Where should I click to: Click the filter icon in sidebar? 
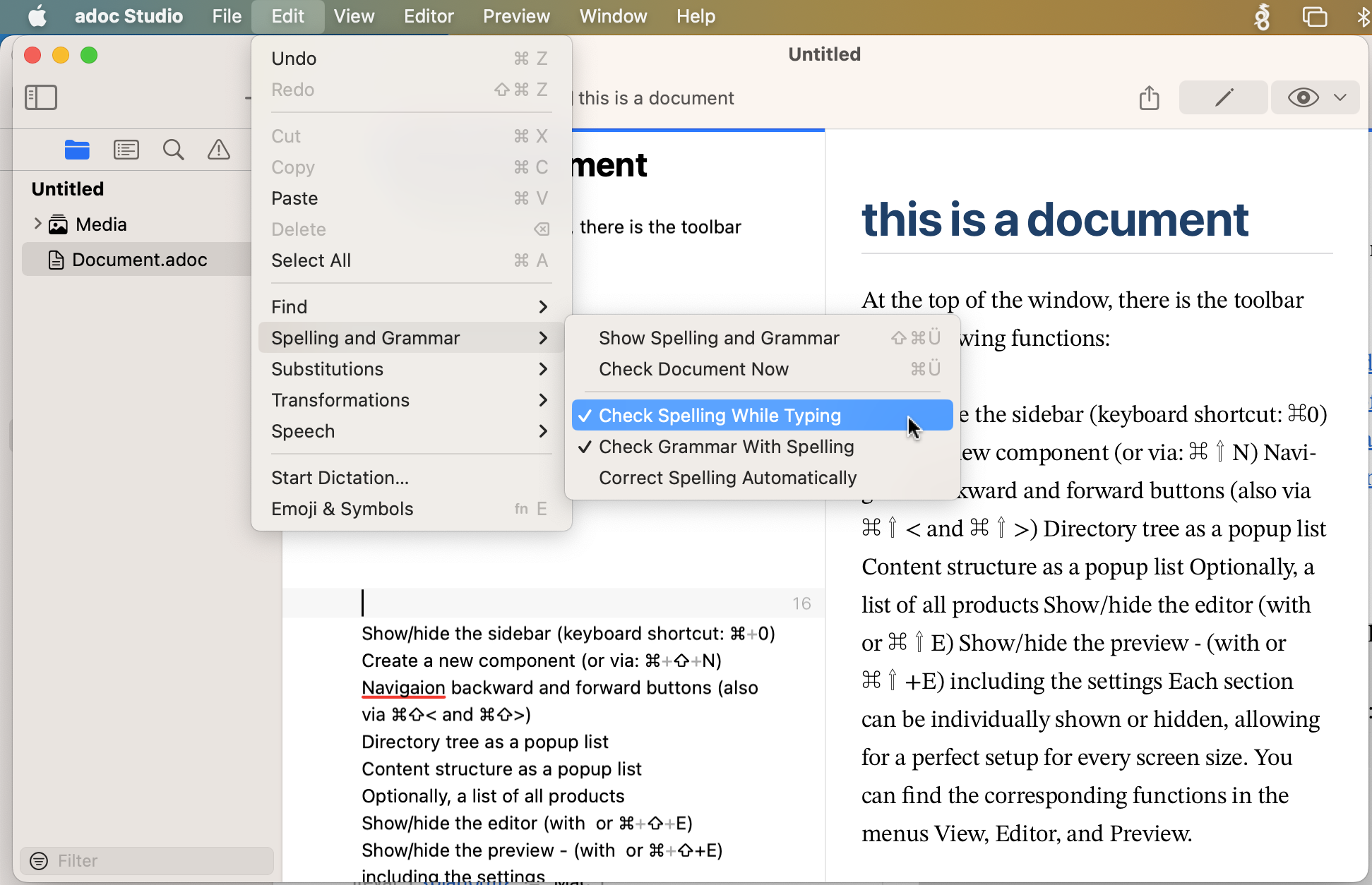coord(39,861)
